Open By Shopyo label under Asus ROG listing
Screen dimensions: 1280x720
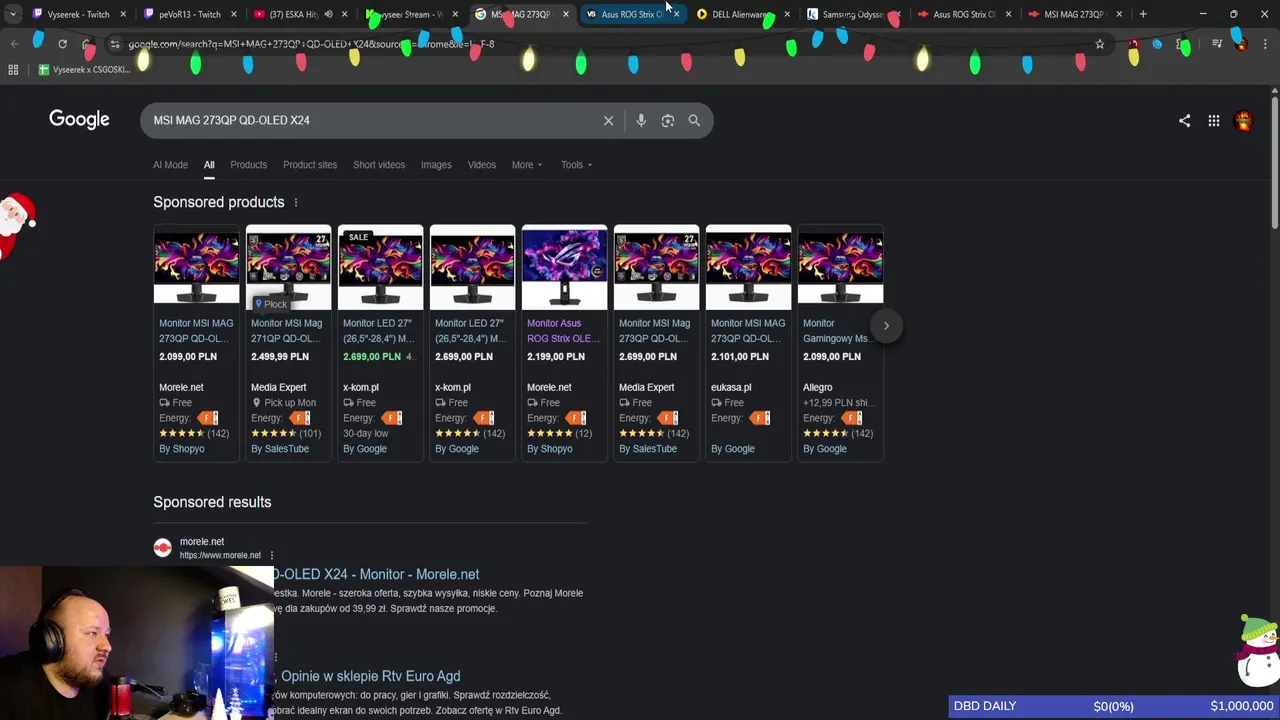click(x=550, y=449)
